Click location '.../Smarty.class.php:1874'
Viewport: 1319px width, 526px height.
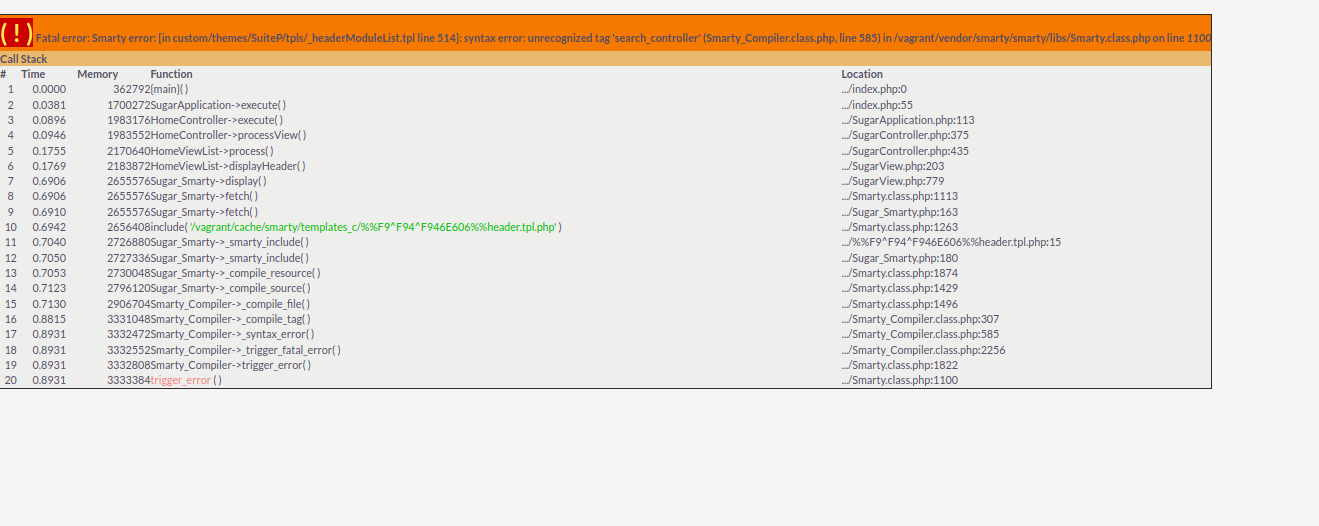900,273
